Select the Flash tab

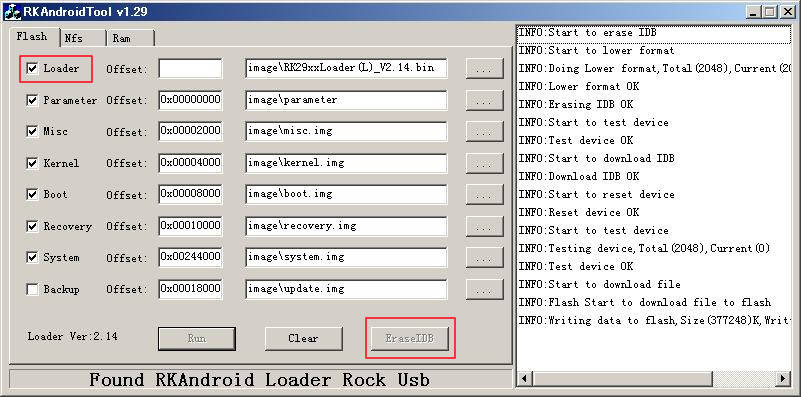[x=33, y=37]
